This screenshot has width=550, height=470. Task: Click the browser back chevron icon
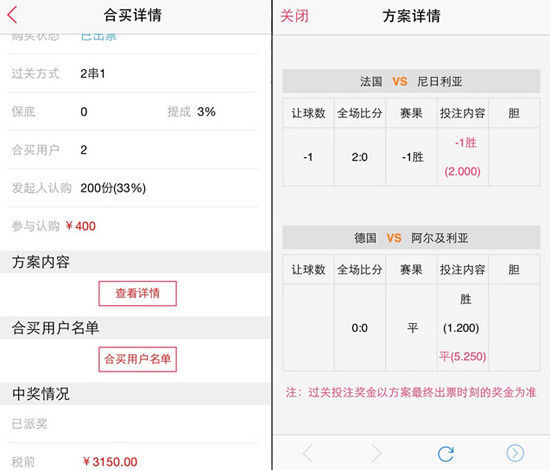[x=308, y=454]
